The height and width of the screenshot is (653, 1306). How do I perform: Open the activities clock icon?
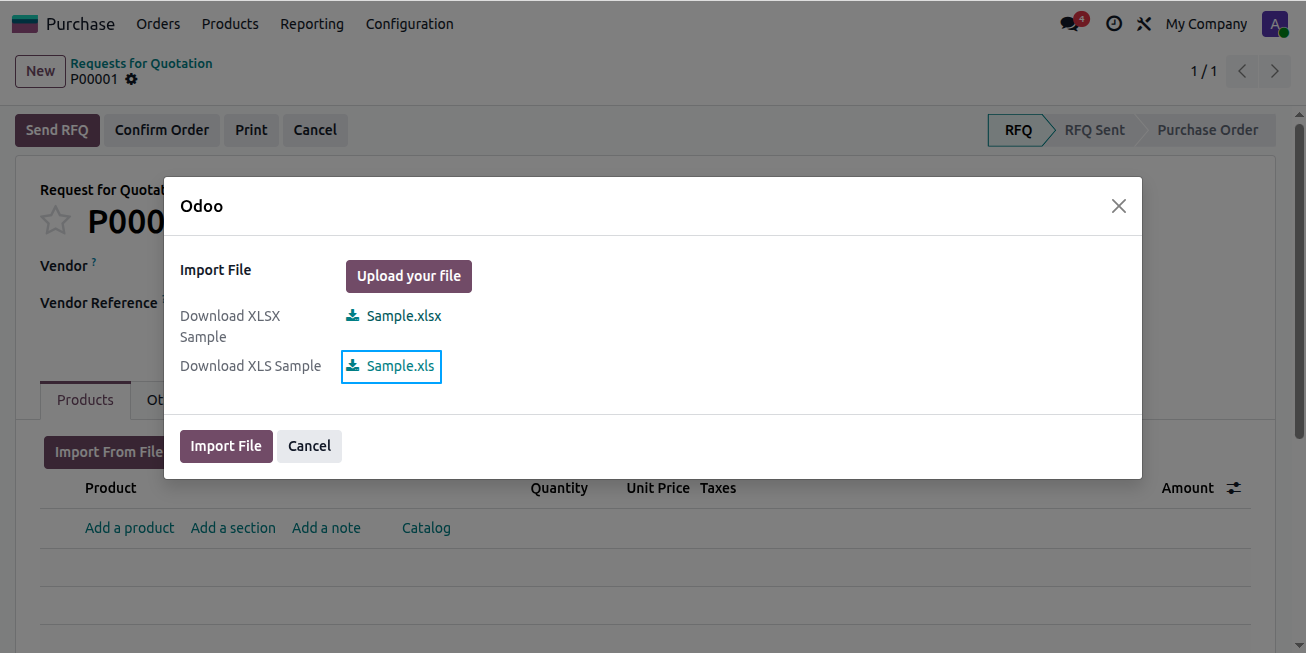(1113, 24)
